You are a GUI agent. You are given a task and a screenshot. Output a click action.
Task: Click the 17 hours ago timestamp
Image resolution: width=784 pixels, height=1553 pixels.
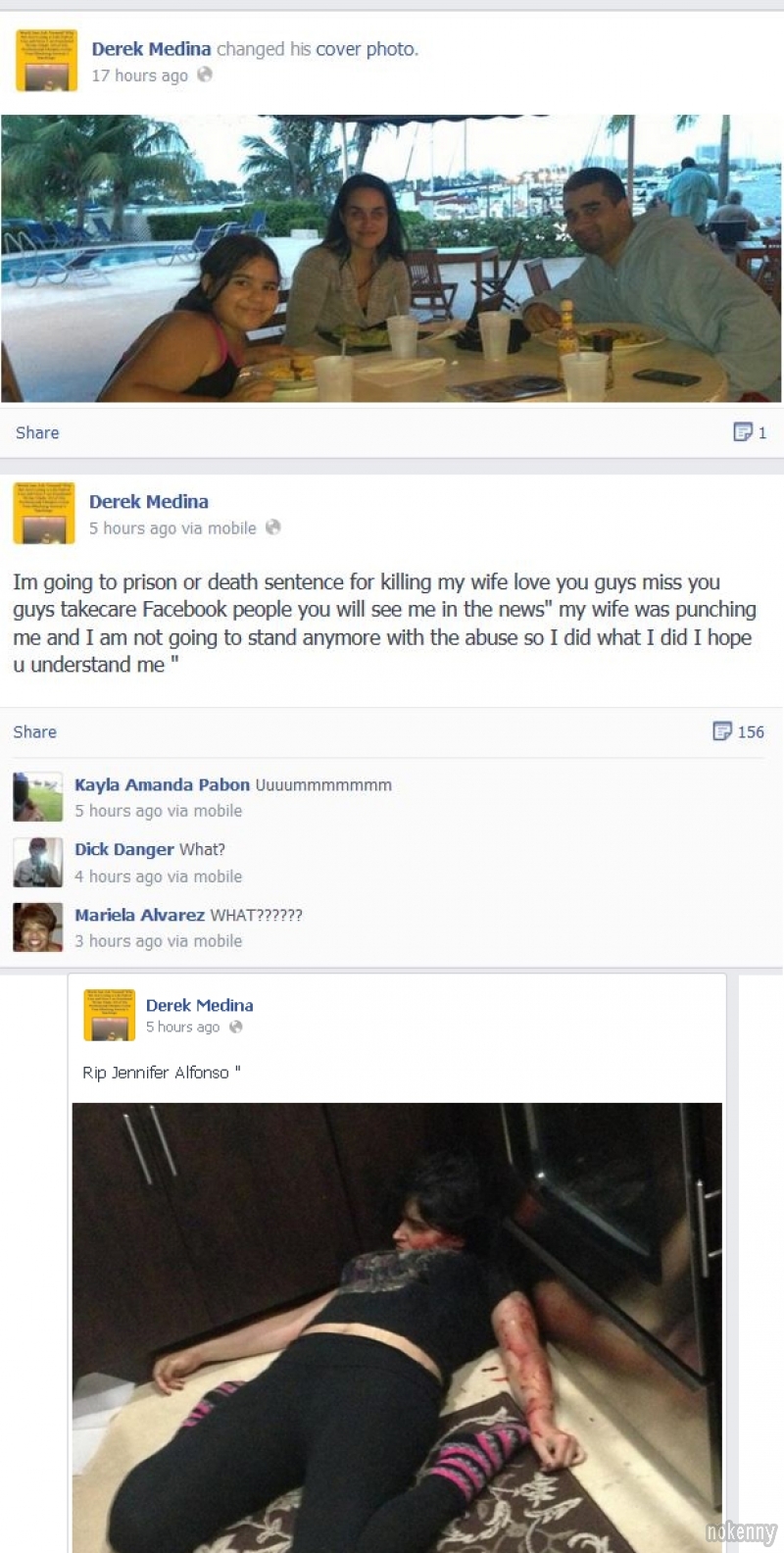(x=140, y=75)
